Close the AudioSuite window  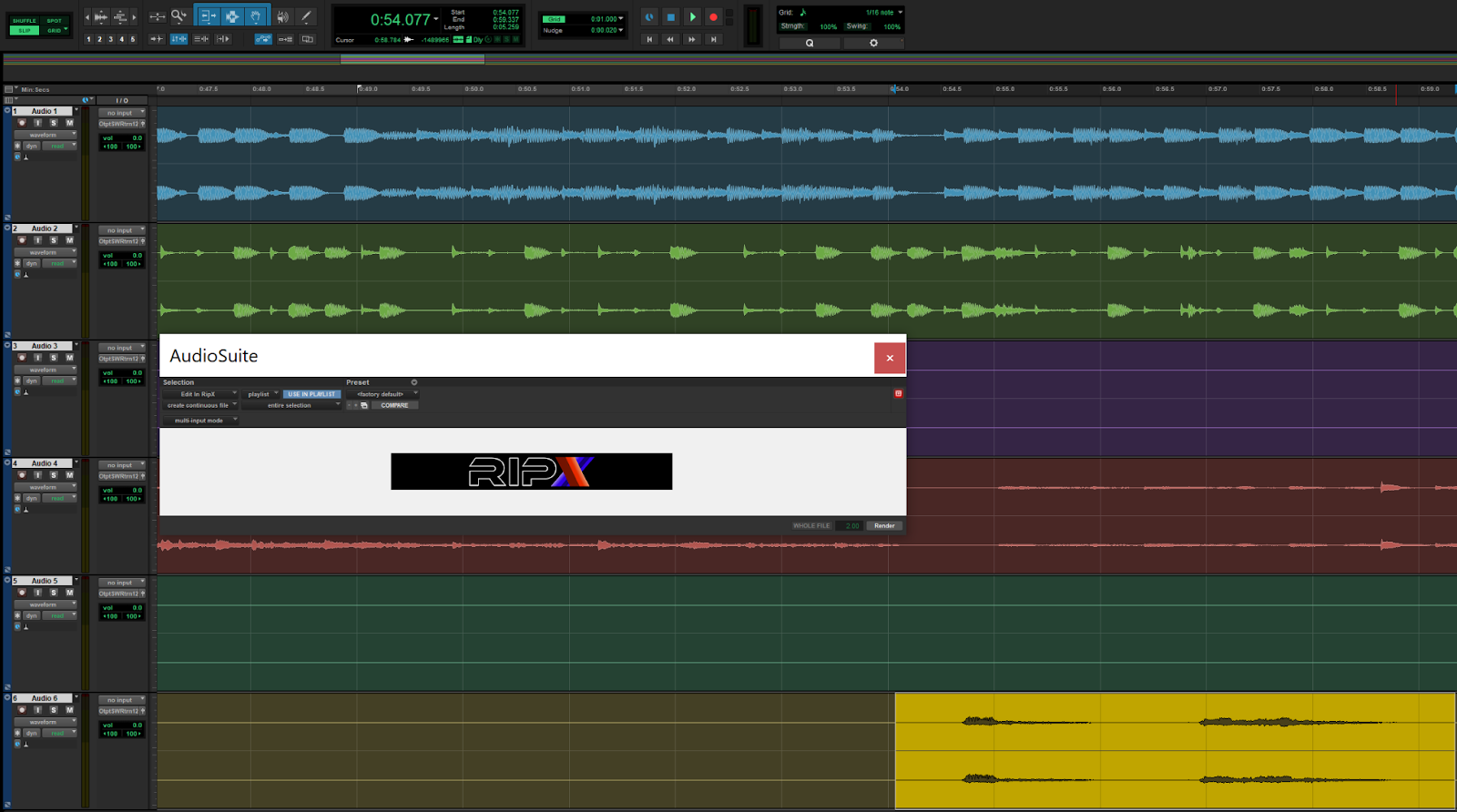(890, 358)
